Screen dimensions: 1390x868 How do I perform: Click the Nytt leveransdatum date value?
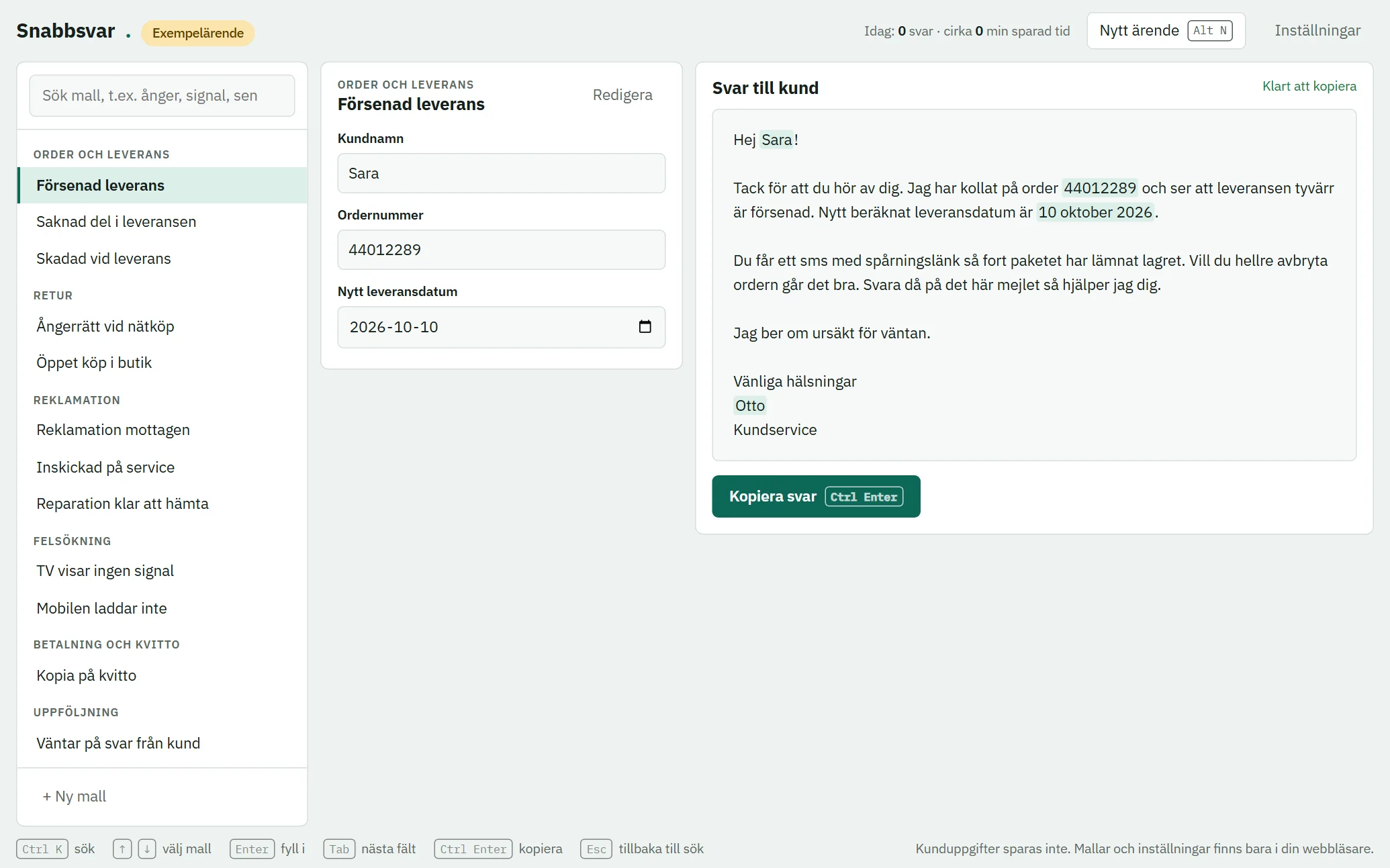[x=393, y=327]
